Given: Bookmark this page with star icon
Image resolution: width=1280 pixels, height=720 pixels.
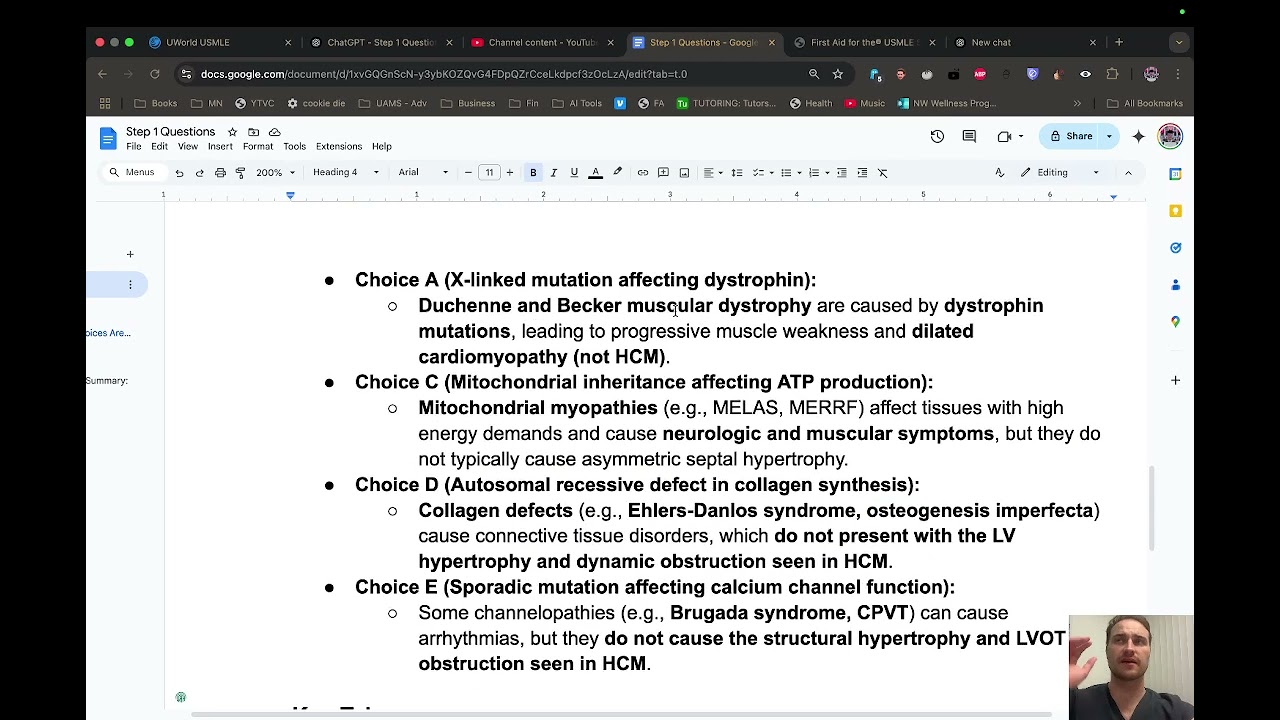Looking at the screenshot, I should pyautogui.click(x=838, y=74).
